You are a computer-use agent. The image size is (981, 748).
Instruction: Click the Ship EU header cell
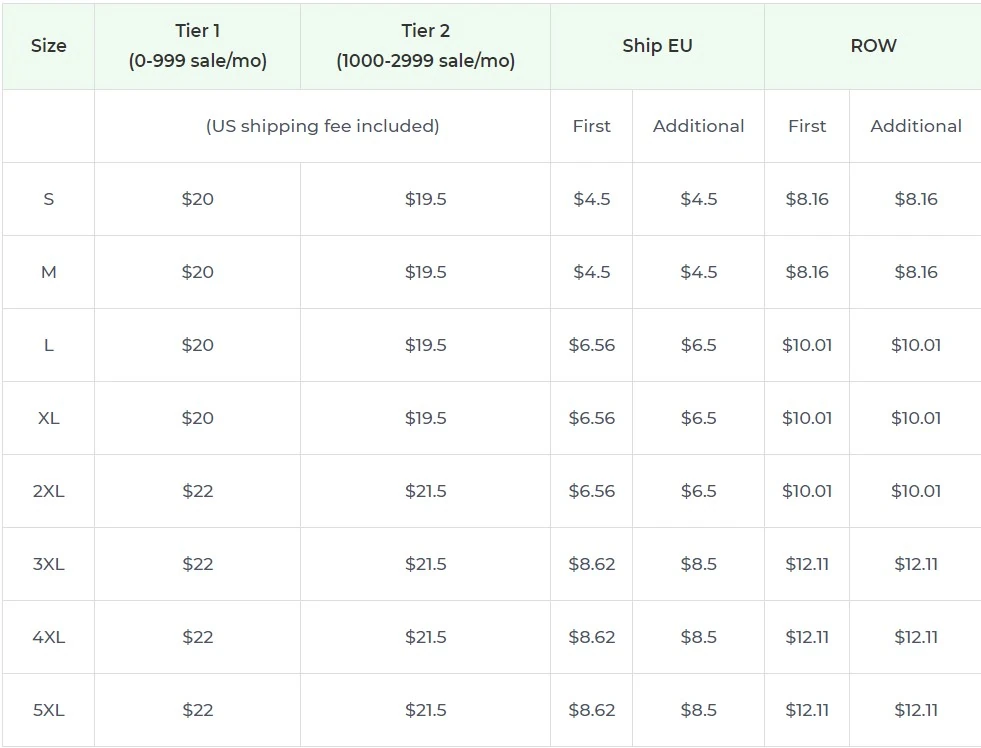click(657, 46)
